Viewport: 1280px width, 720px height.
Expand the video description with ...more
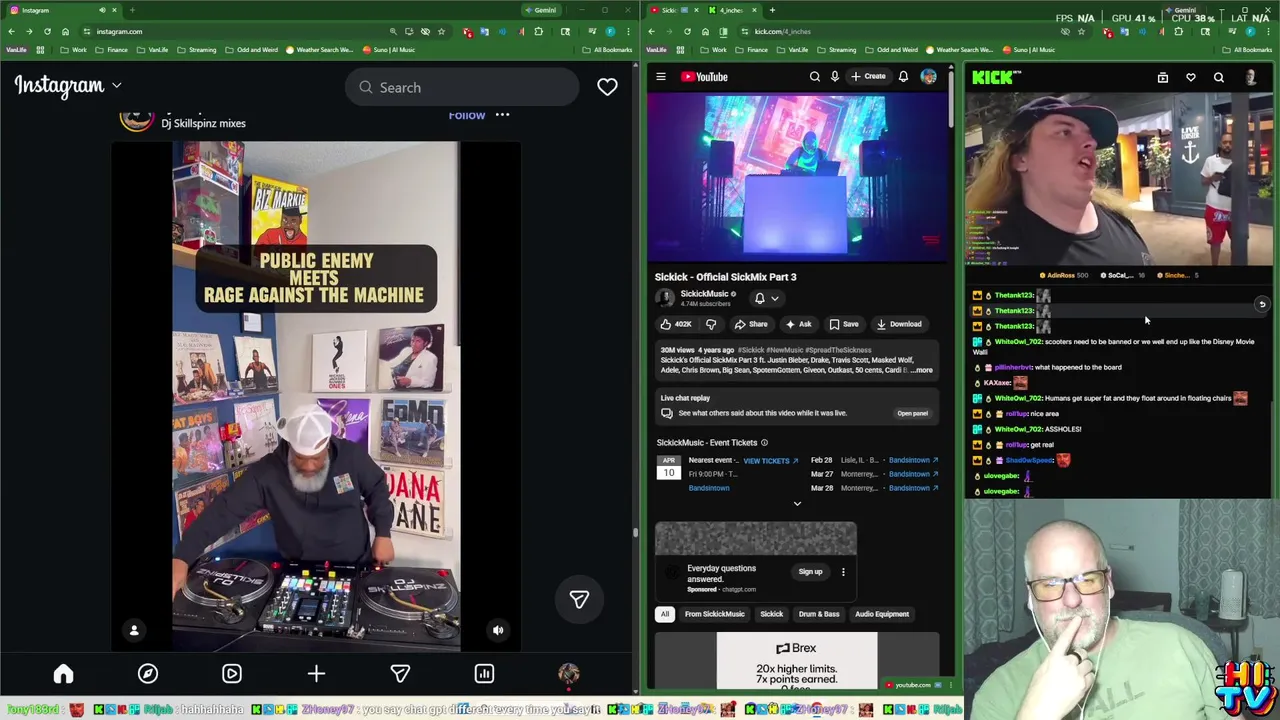click(922, 370)
